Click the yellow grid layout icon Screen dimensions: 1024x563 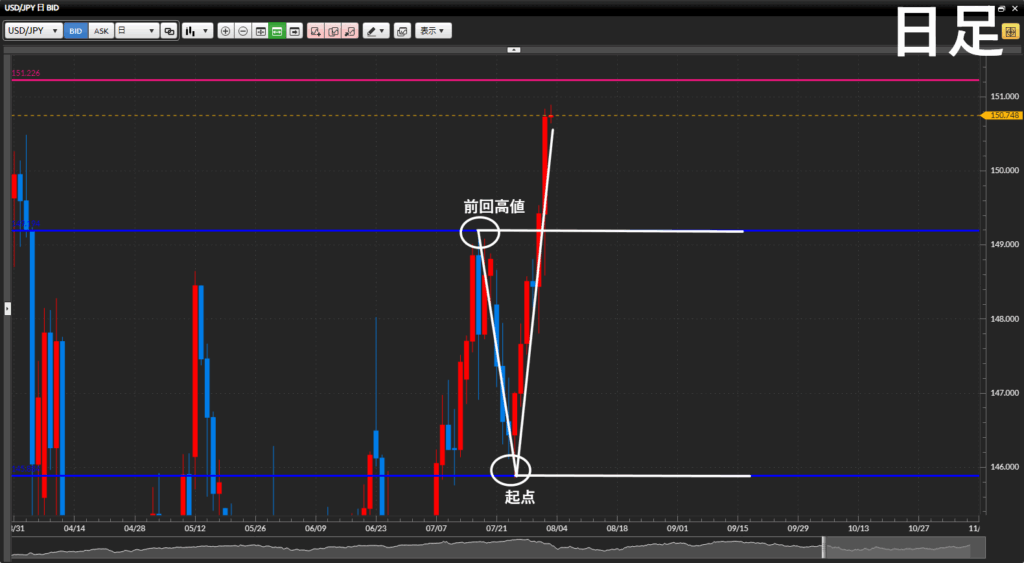1010,31
